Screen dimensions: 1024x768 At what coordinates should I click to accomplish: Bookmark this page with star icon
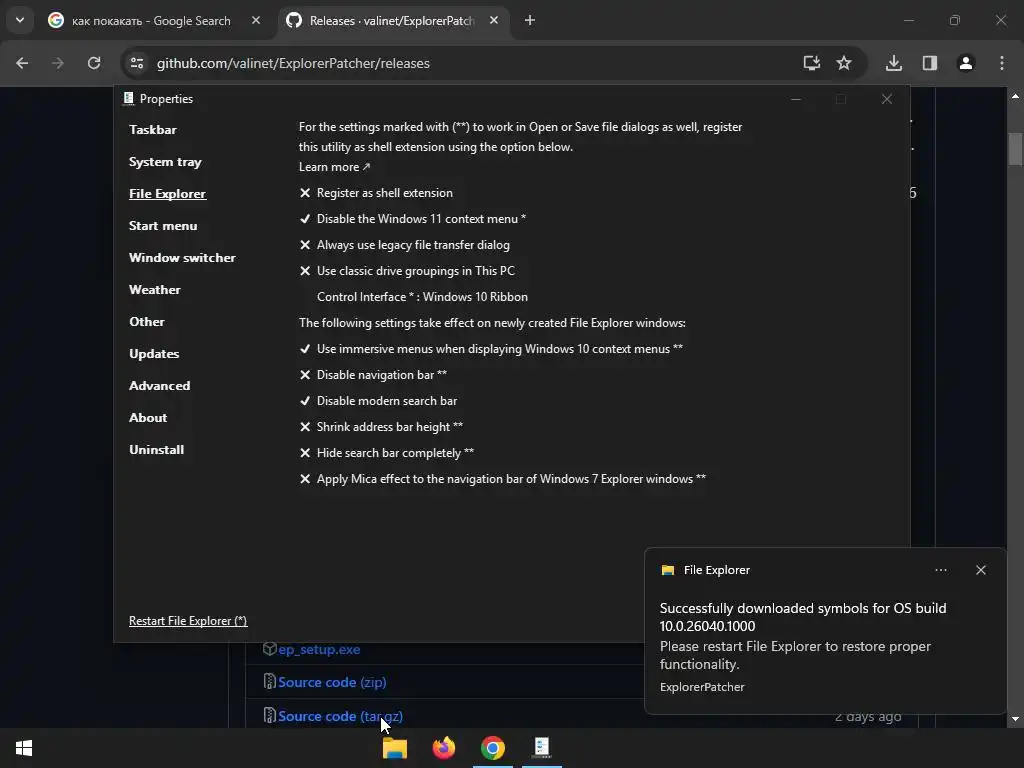coord(844,63)
